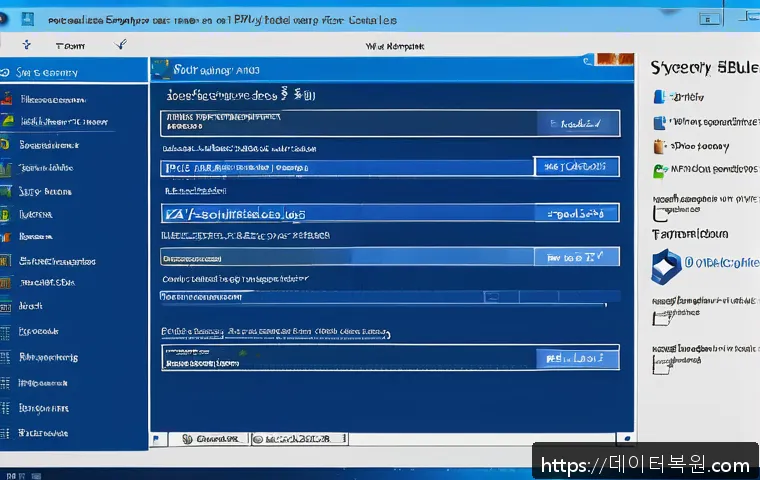The width and height of the screenshot is (760, 480).
Task: Open the large blue hexagon icon in right panel
Action: [x=666, y=267]
